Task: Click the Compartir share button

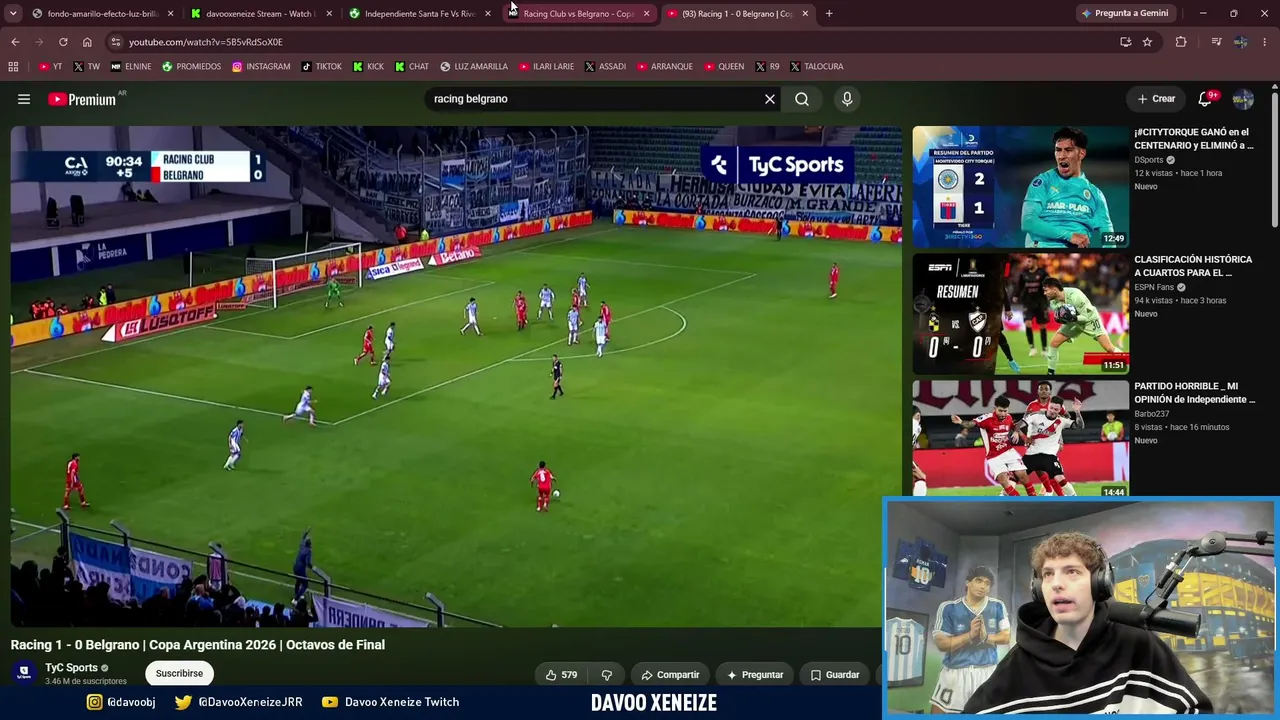Action: [x=670, y=675]
